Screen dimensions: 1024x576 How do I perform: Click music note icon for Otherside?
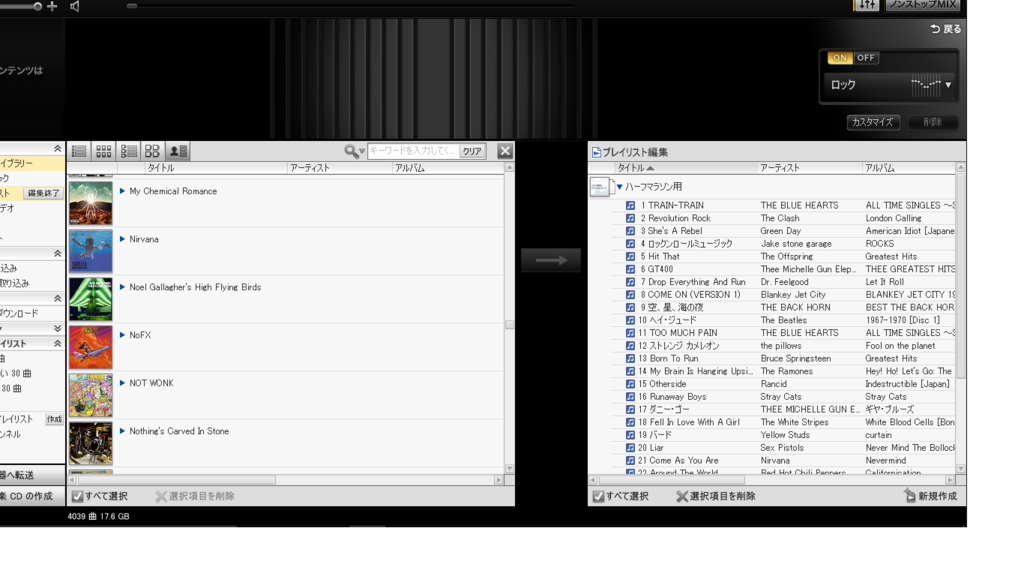click(x=630, y=384)
